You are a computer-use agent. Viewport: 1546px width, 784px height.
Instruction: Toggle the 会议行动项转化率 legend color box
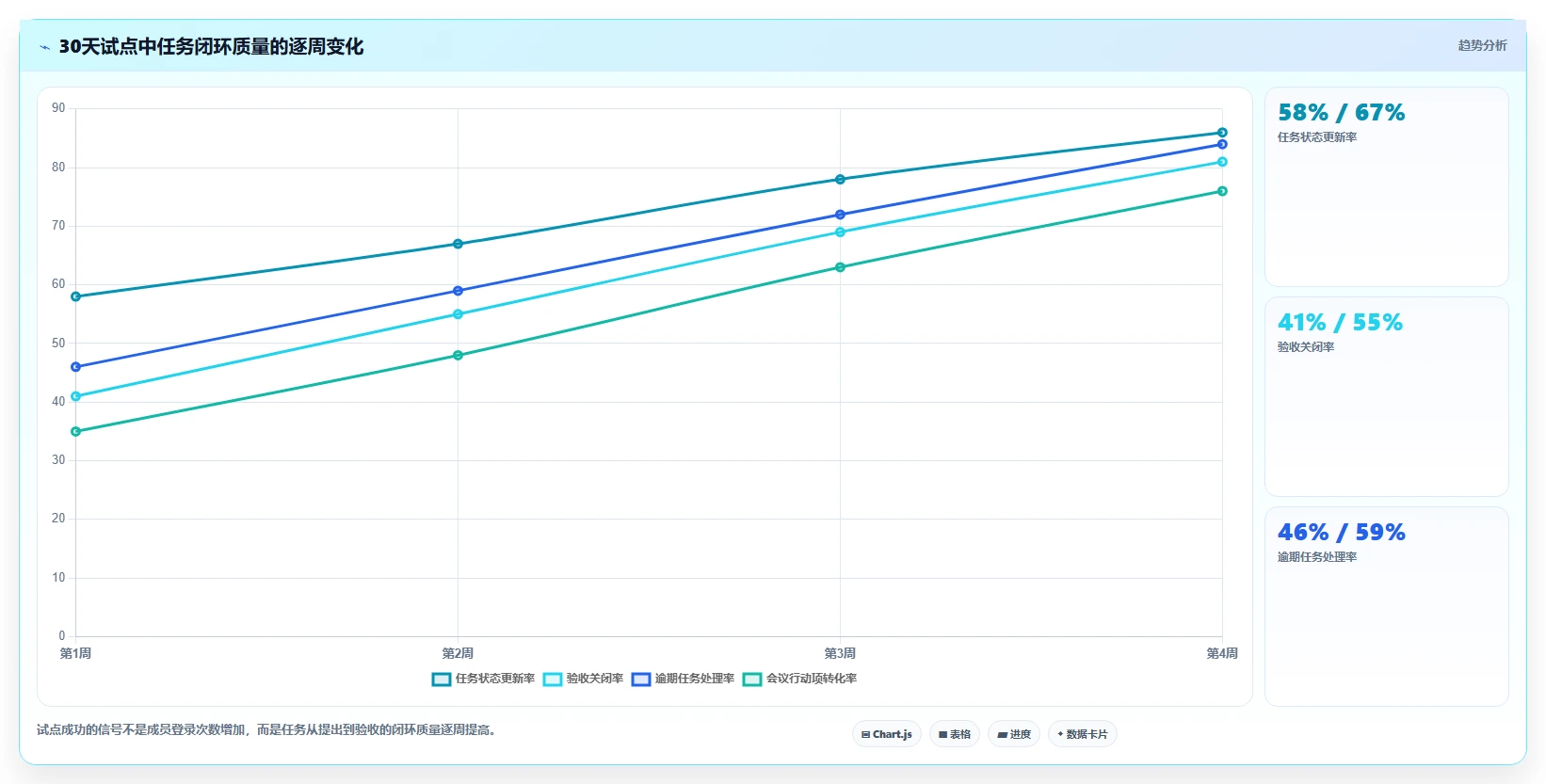pos(752,680)
